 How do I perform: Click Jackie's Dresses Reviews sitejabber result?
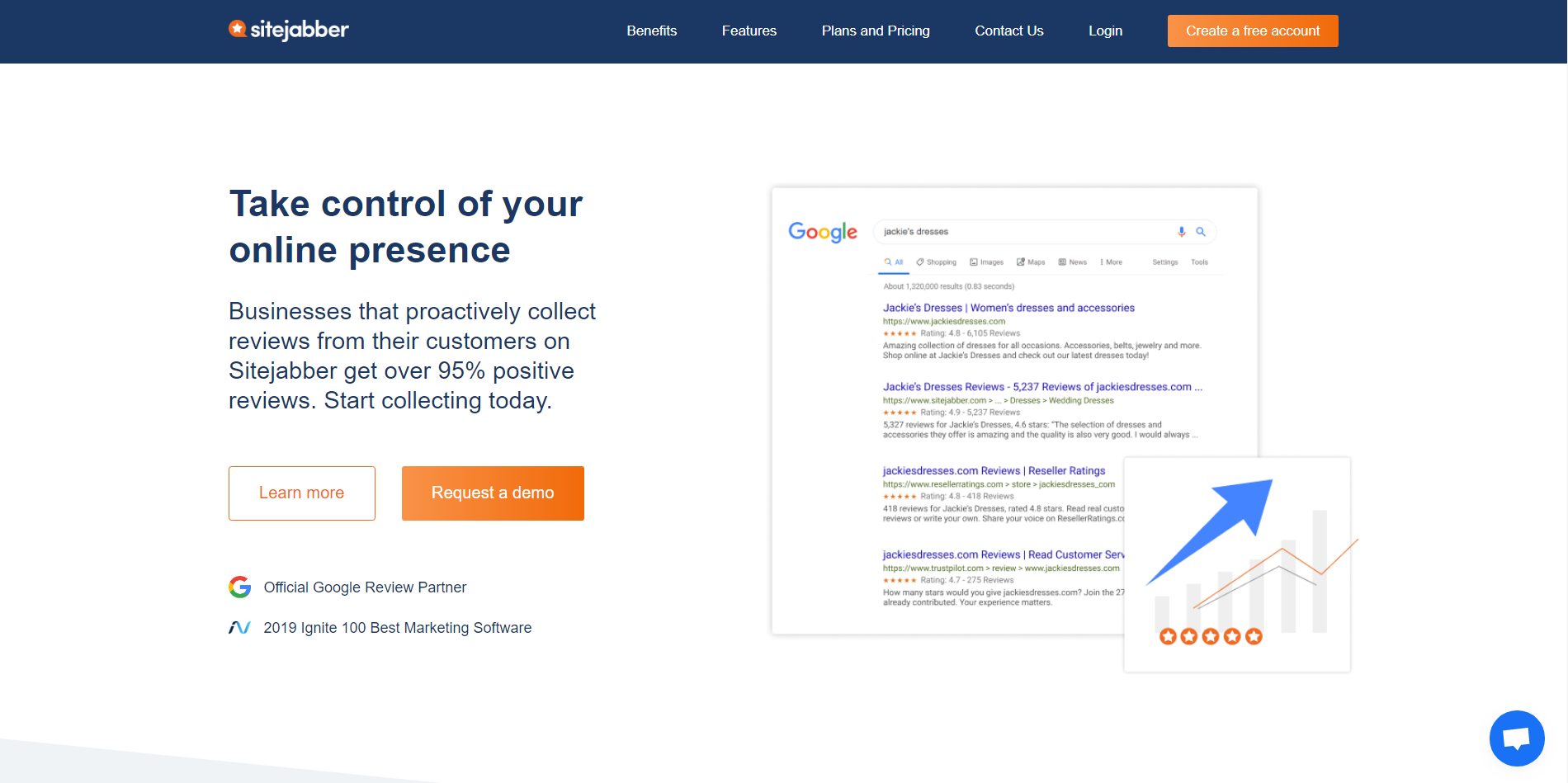coord(1042,387)
